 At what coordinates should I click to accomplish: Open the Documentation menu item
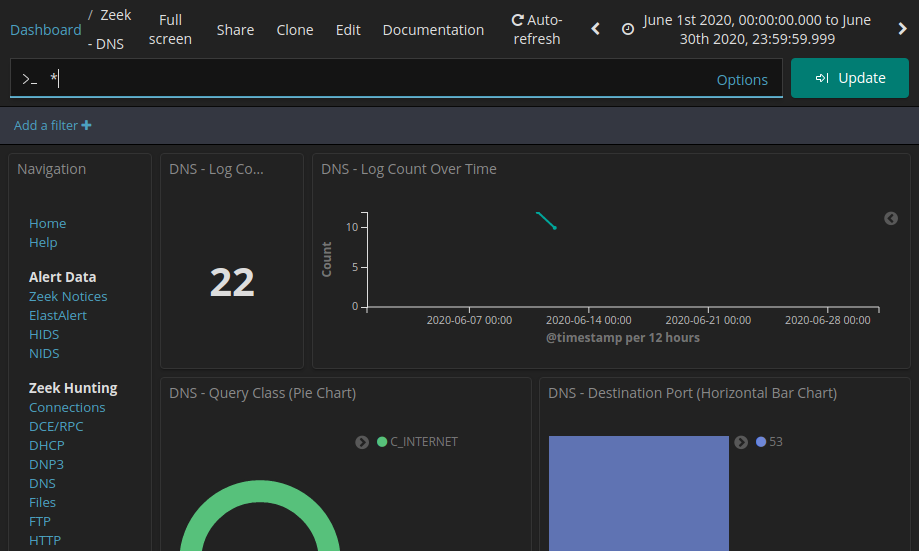tap(433, 30)
